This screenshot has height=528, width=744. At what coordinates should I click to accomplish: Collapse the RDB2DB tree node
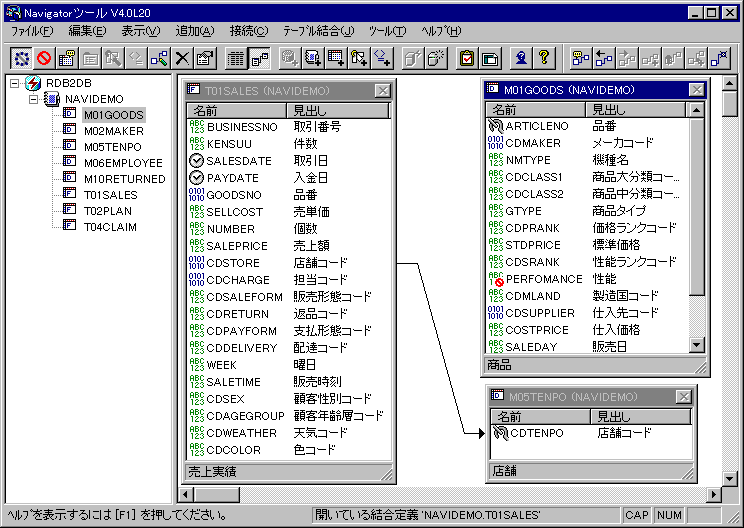point(15,83)
